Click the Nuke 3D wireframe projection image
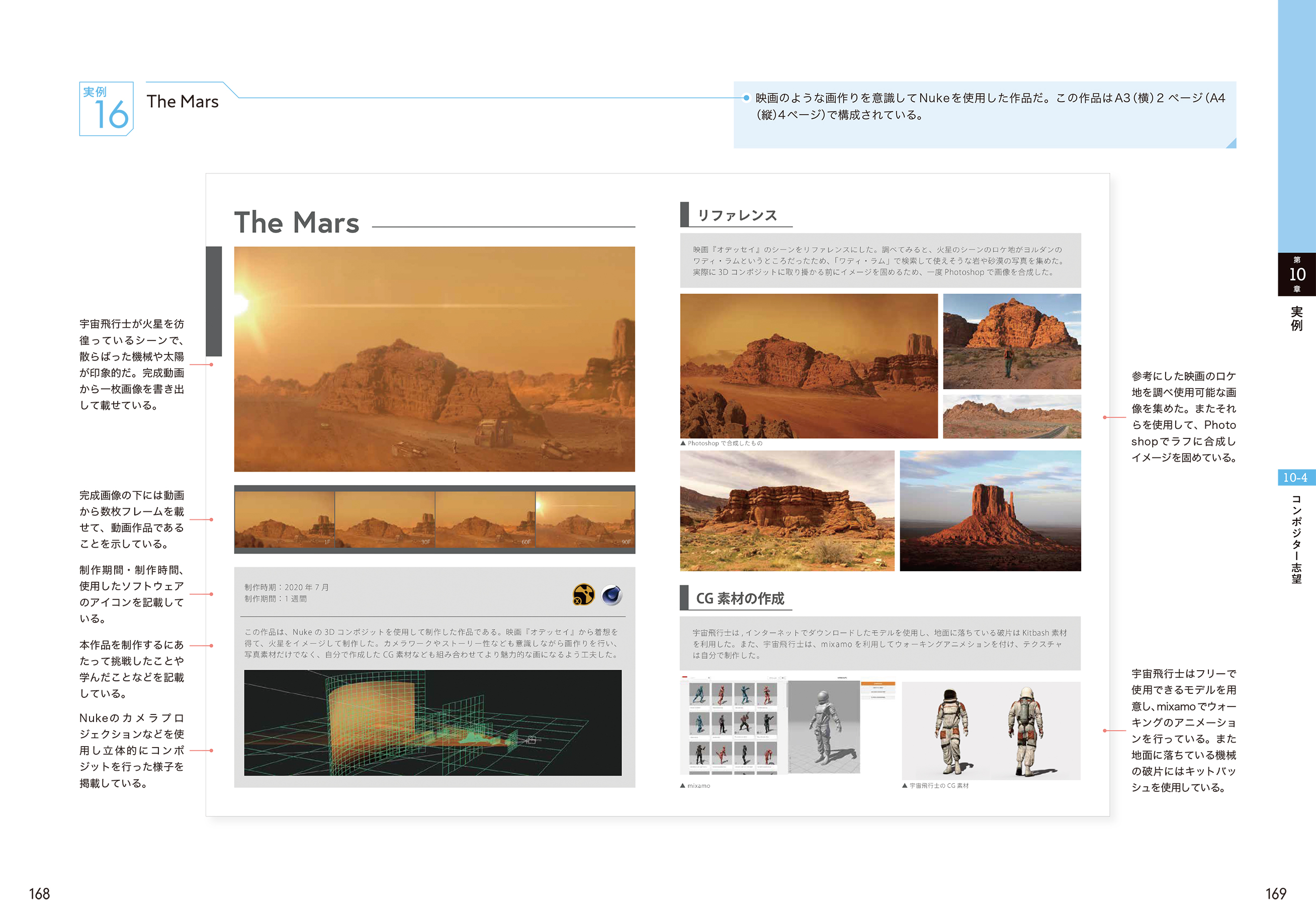 point(432,722)
